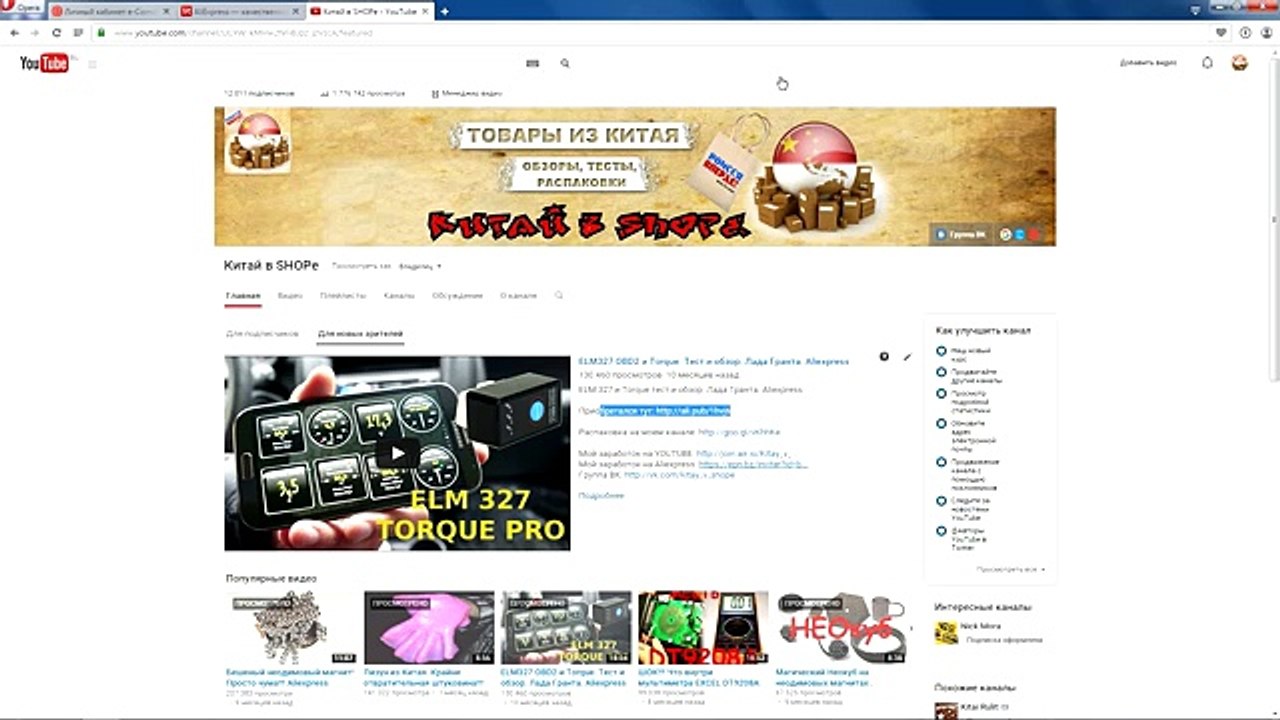
Task: Click "Добавить видео" upload button
Action: tap(1148, 63)
